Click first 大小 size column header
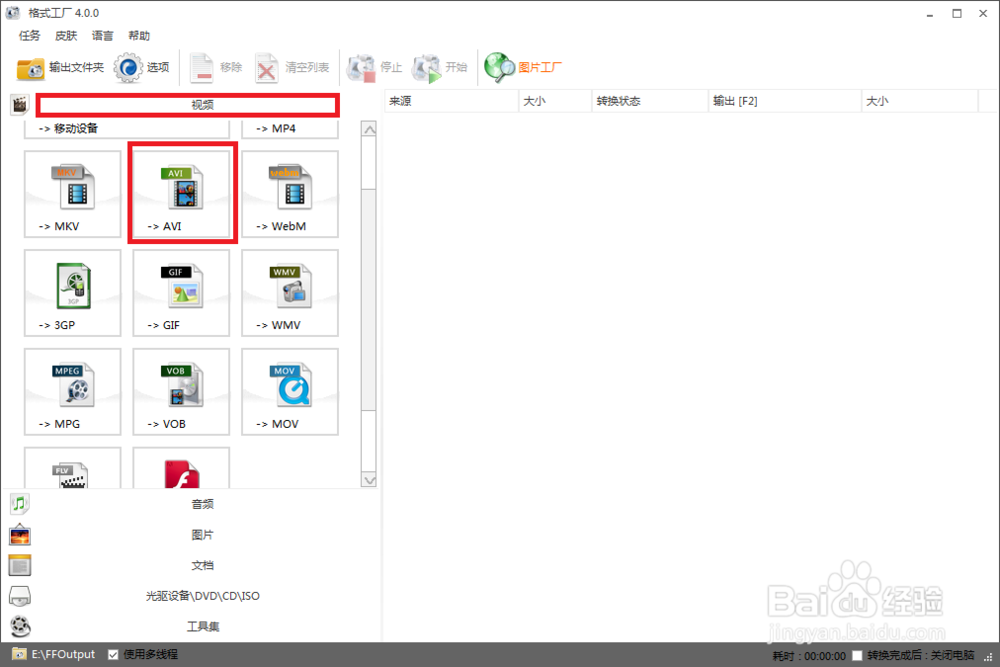The width and height of the screenshot is (1000, 667). tap(555, 101)
